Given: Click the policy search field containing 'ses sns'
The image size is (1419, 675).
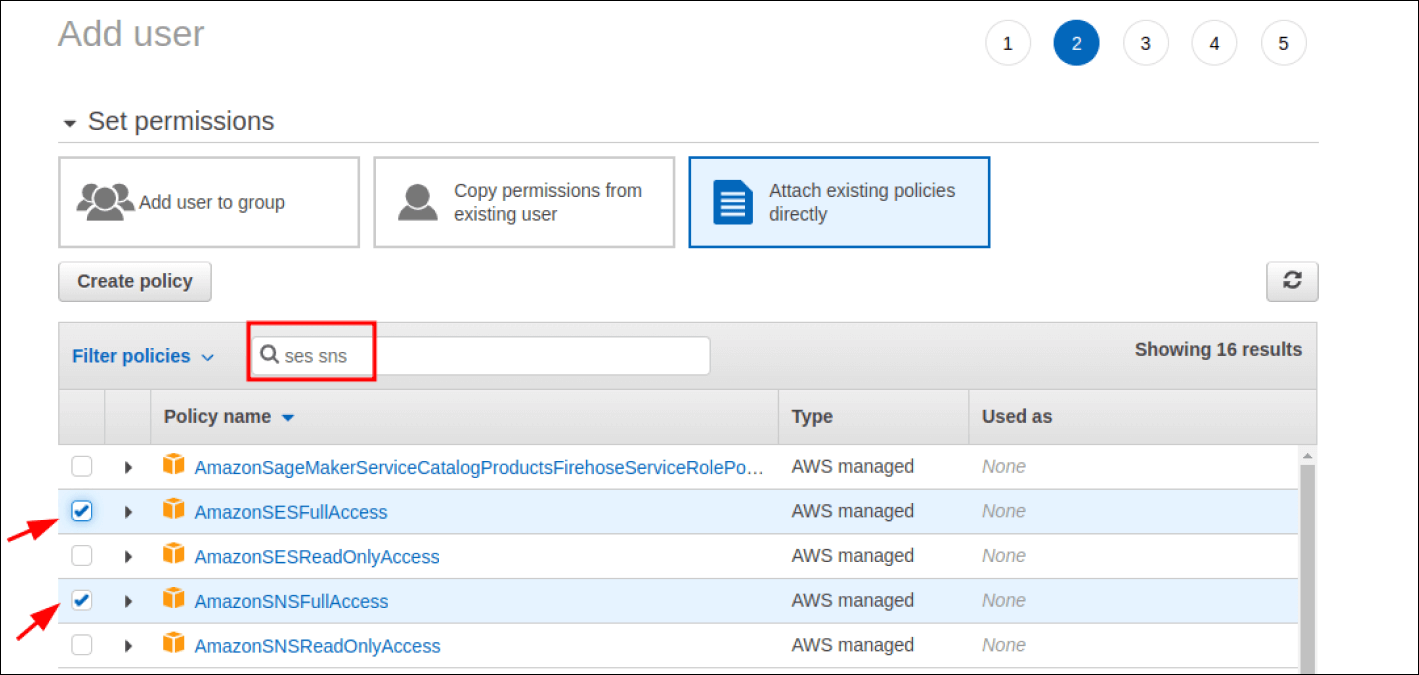Looking at the screenshot, I should coord(480,355).
